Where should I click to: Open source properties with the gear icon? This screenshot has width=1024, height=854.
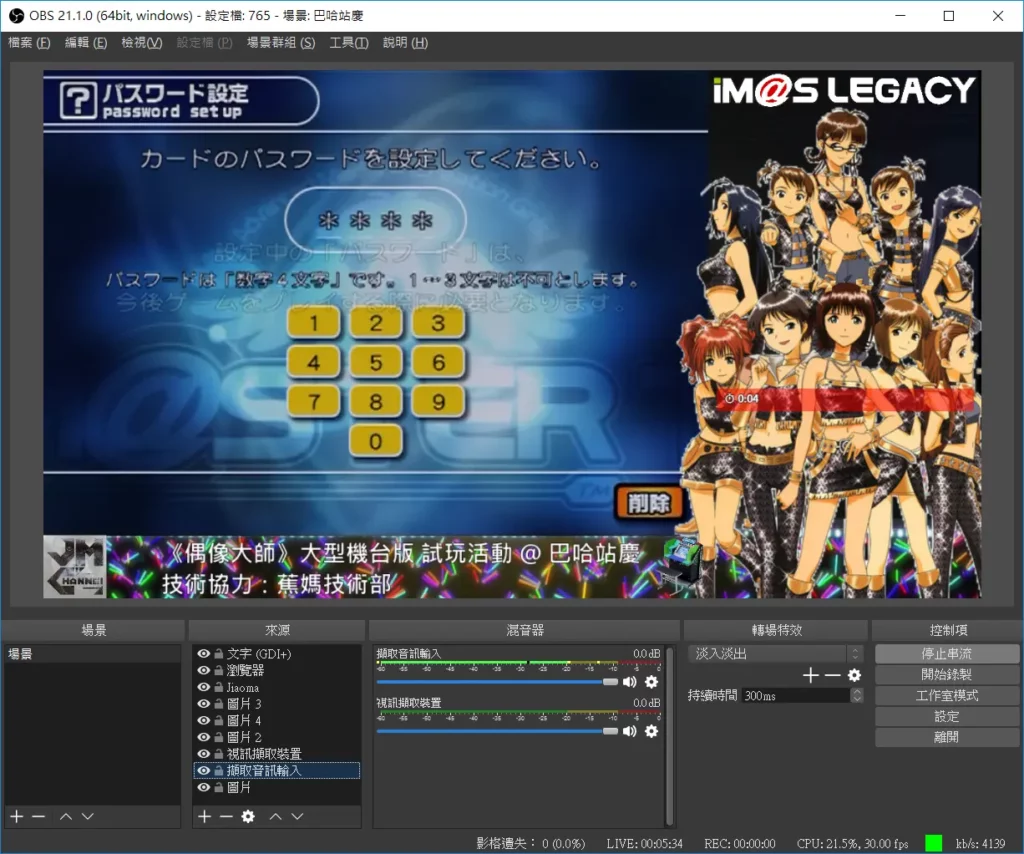click(x=248, y=816)
